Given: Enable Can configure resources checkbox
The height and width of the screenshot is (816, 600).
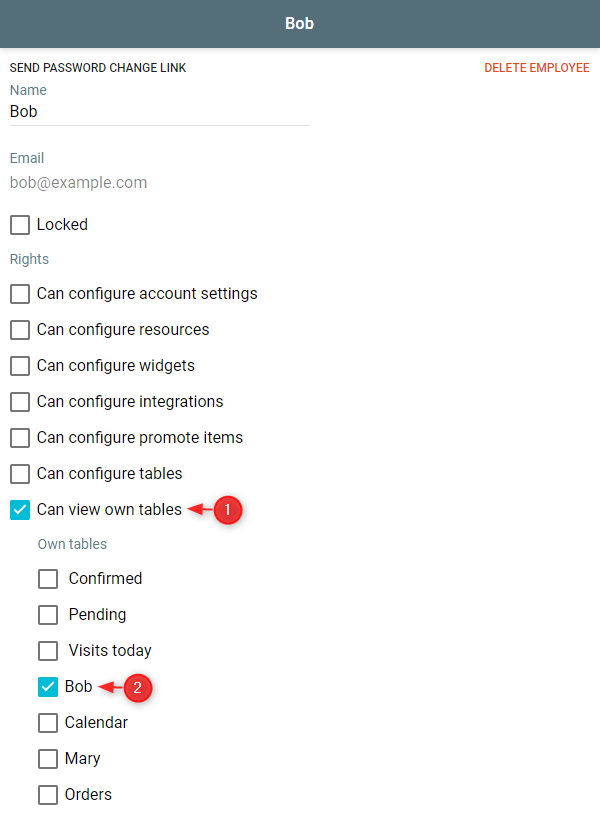Looking at the screenshot, I should [20, 330].
